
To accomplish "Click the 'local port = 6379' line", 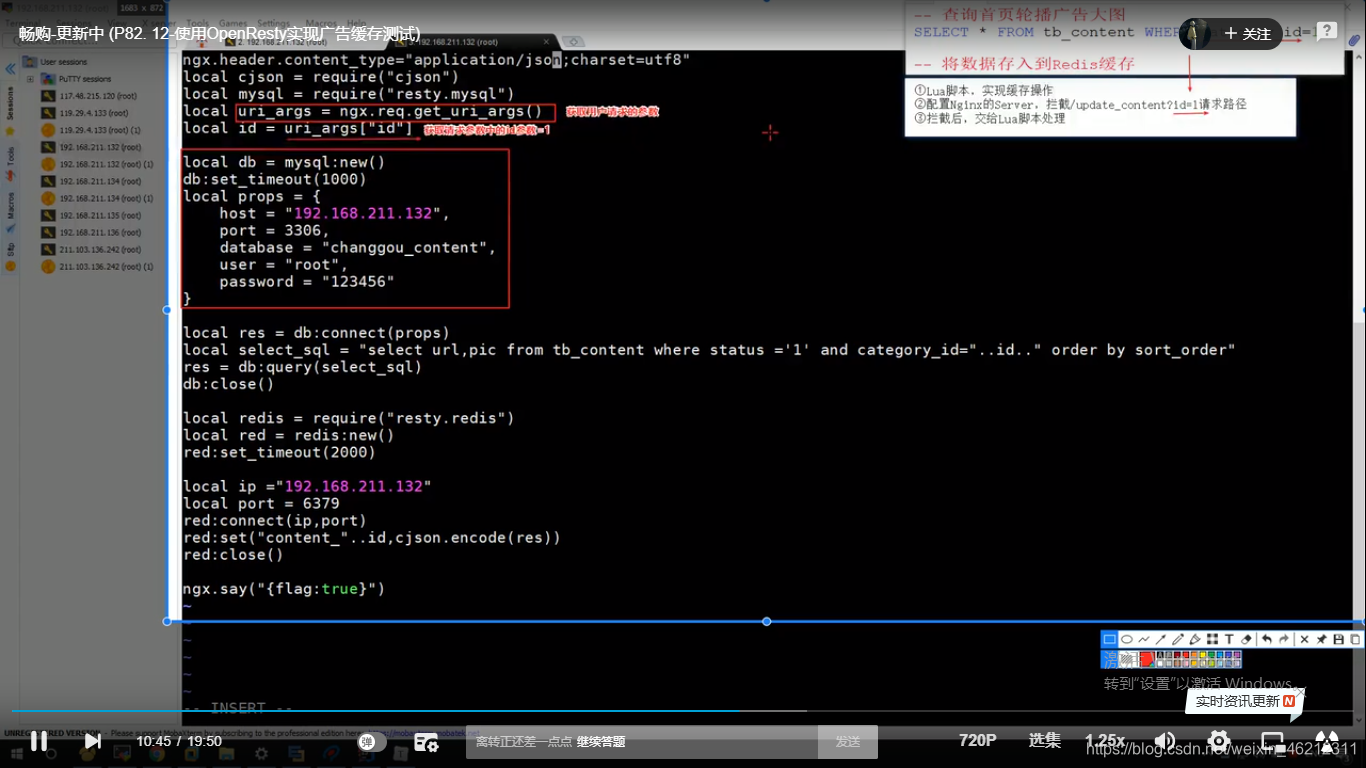I will tap(261, 503).
